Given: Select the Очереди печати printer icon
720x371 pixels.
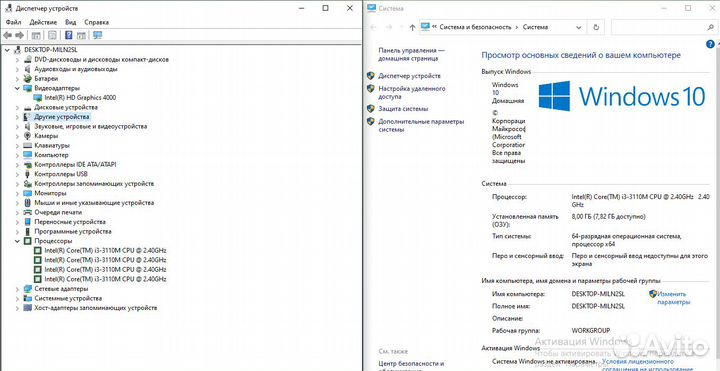Looking at the screenshot, I should pos(27,213).
